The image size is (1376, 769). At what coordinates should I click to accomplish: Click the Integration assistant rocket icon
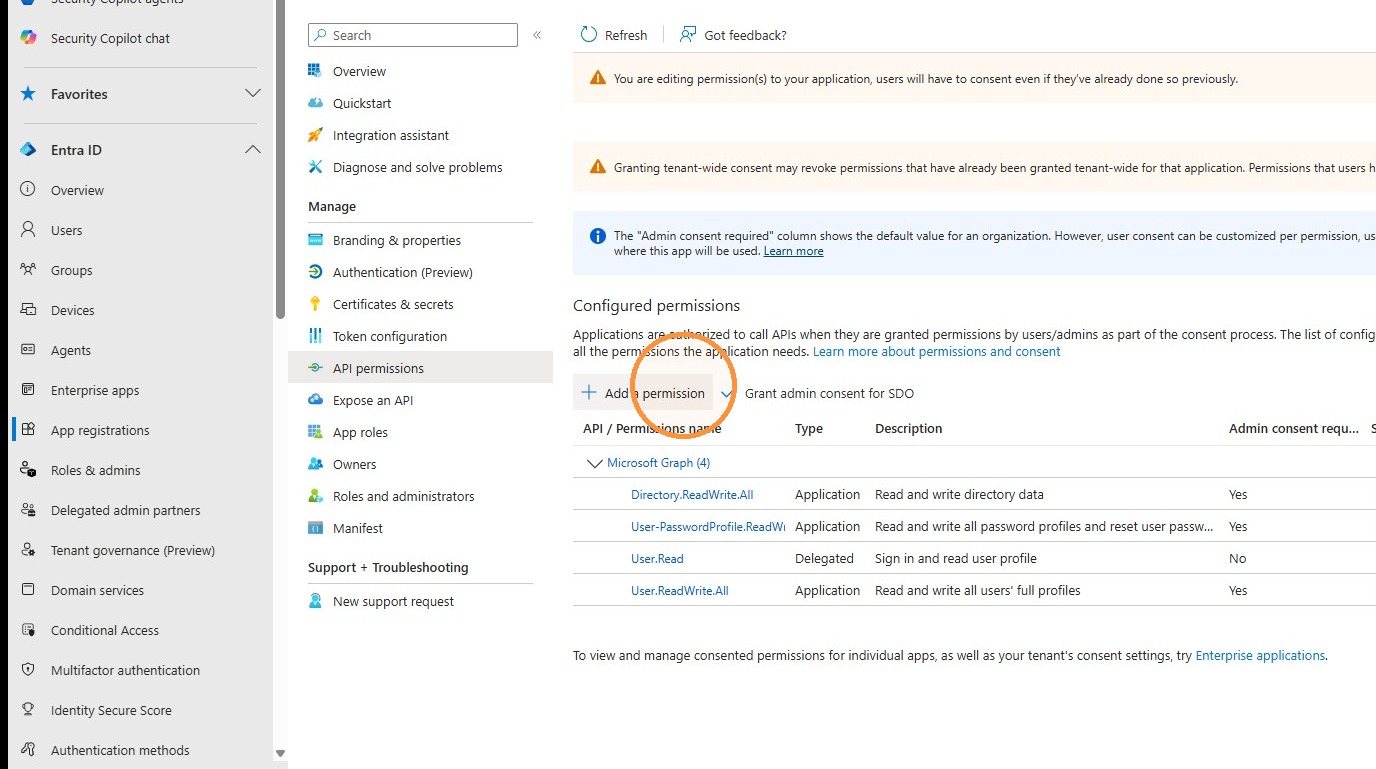[x=316, y=135]
